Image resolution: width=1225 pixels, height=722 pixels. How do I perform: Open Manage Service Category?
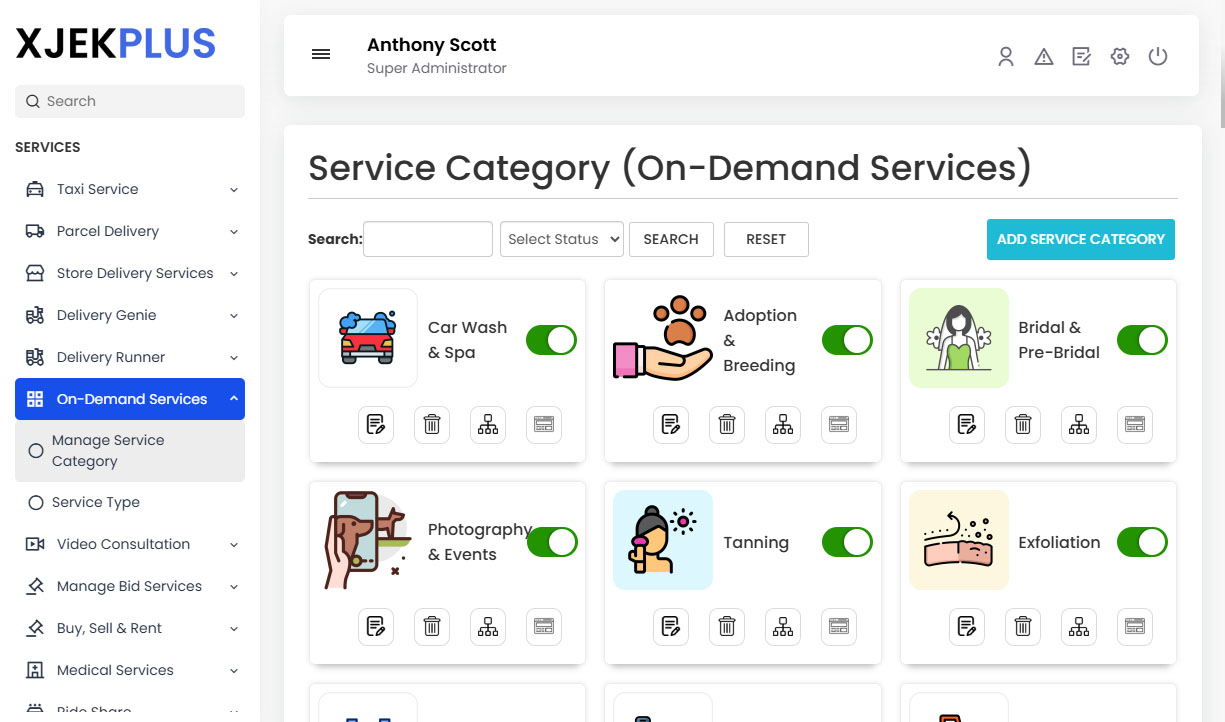coord(106,450)
